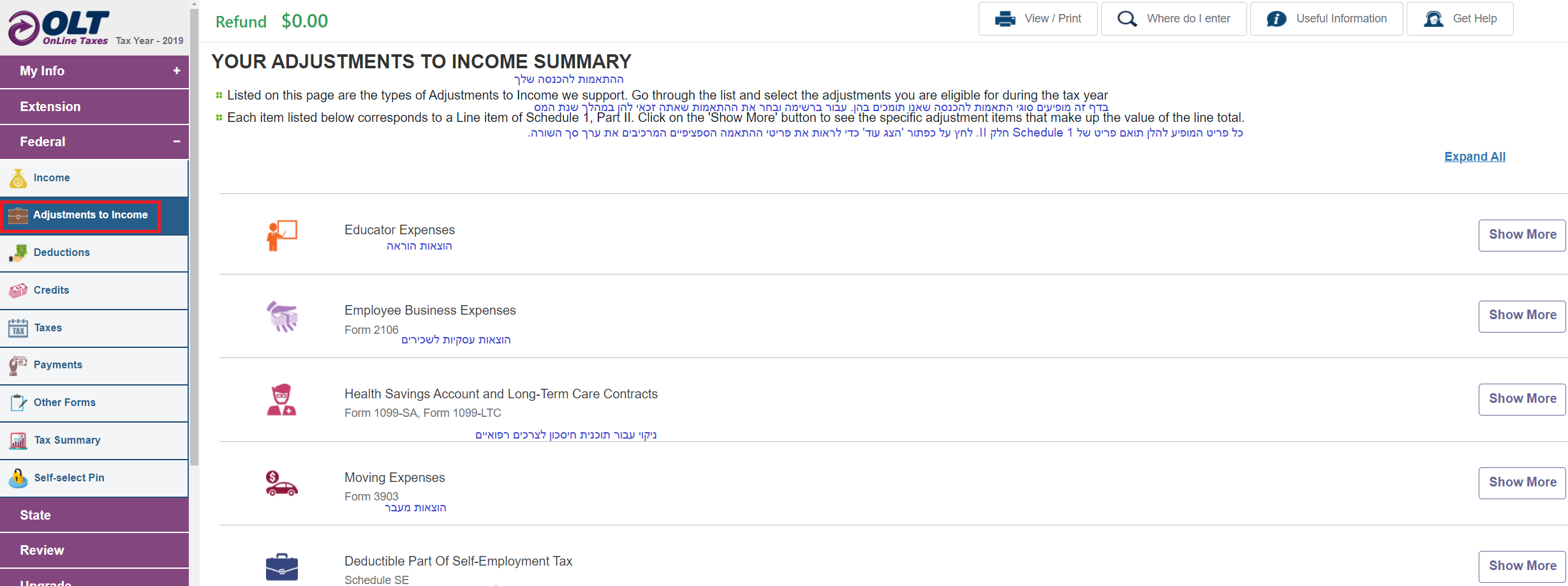Open the Extension section

[94, 107]
